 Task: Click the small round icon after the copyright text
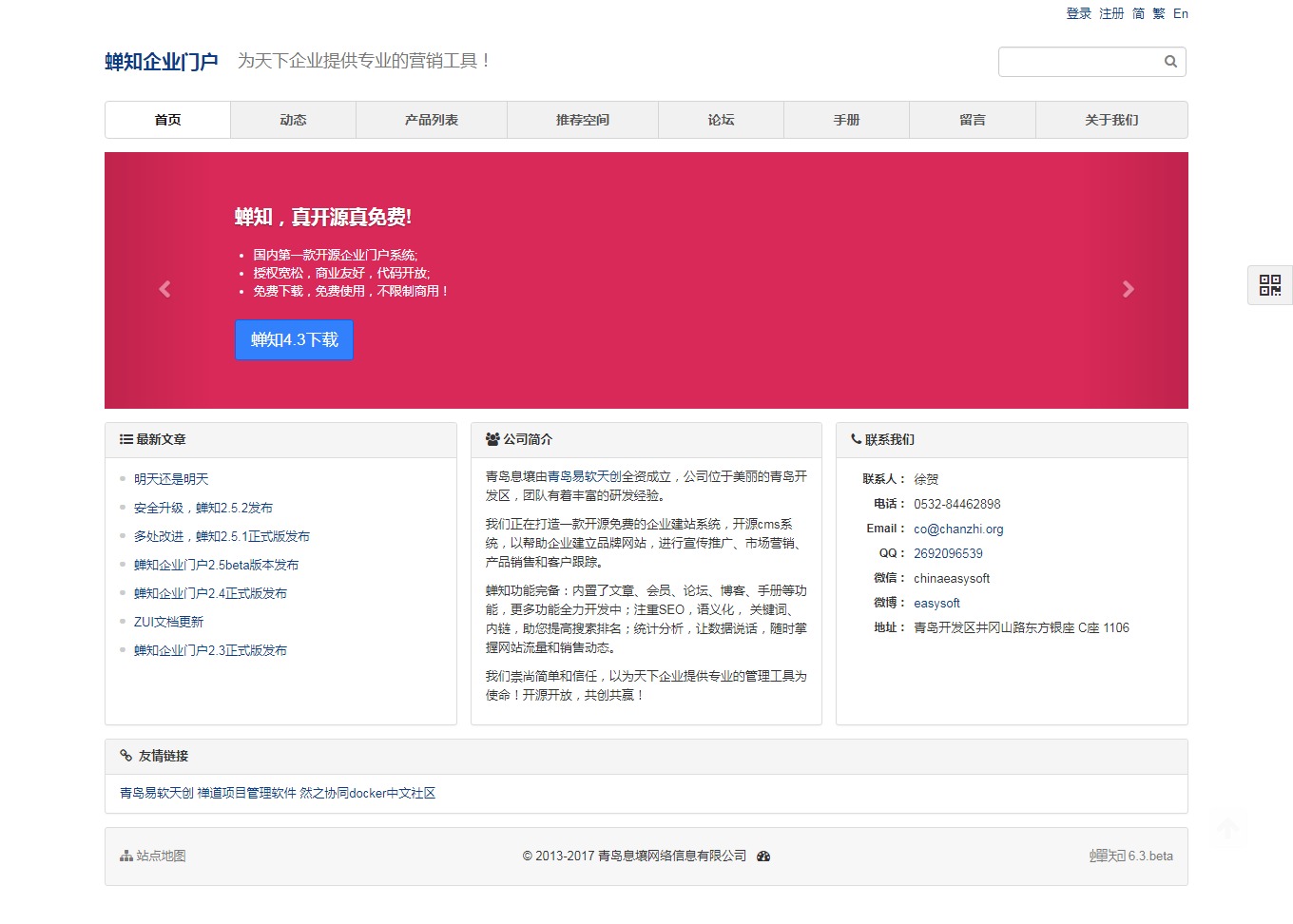tap(763, 856)
